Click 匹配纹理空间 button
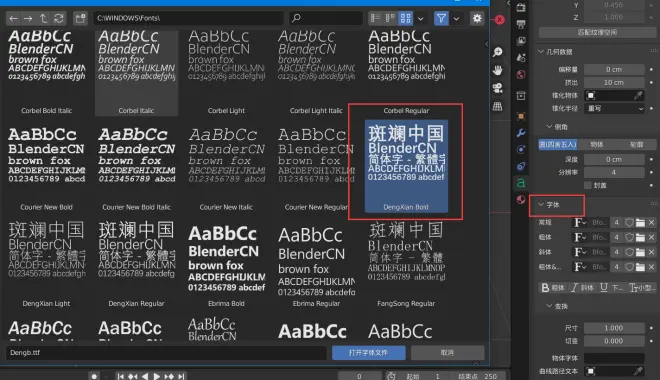This screenshot has width=660, height=380. point(597,32)
